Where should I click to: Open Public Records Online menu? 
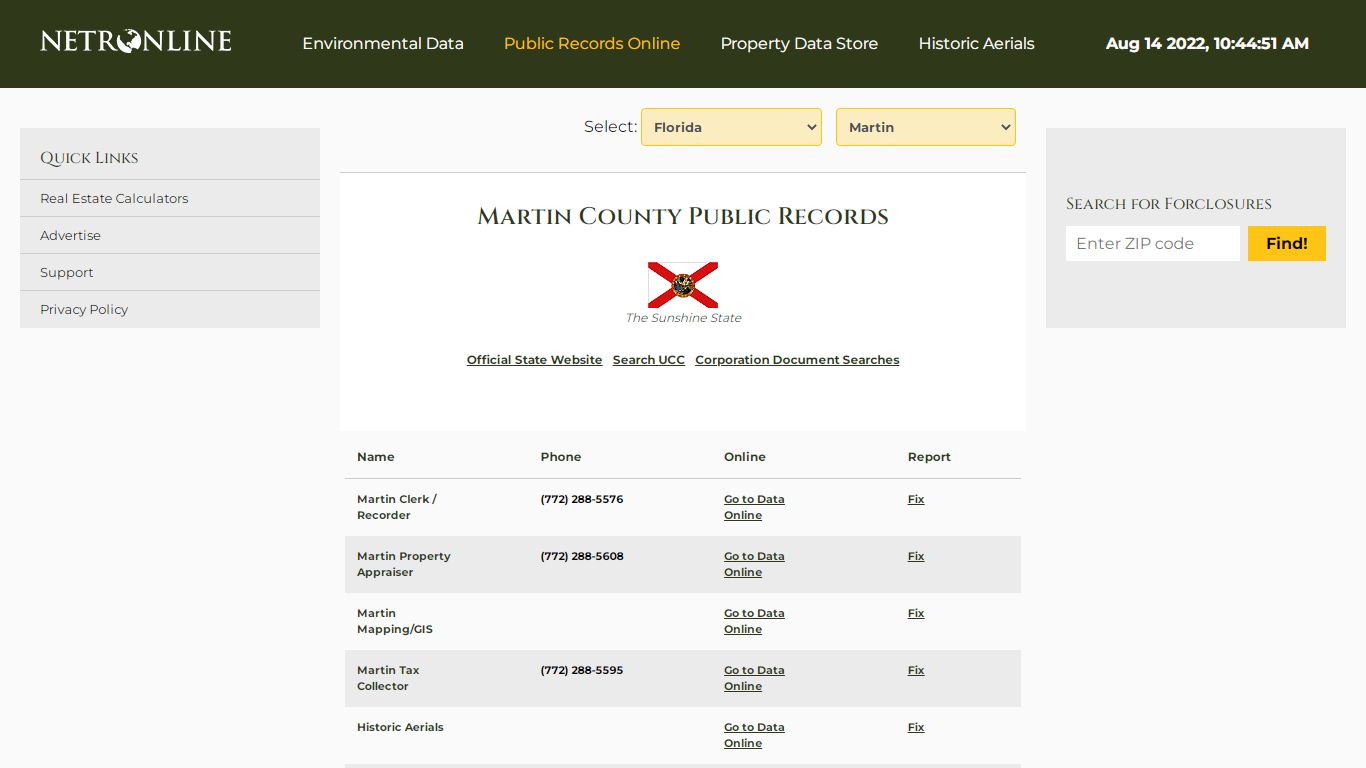[x=592, y=44]
